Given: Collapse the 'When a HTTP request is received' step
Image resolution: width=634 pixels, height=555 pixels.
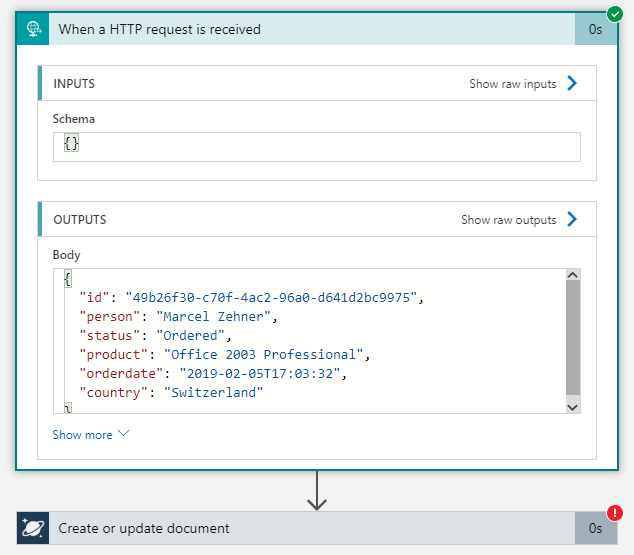Looking at the screenshot, I should [x=300, y=29].
